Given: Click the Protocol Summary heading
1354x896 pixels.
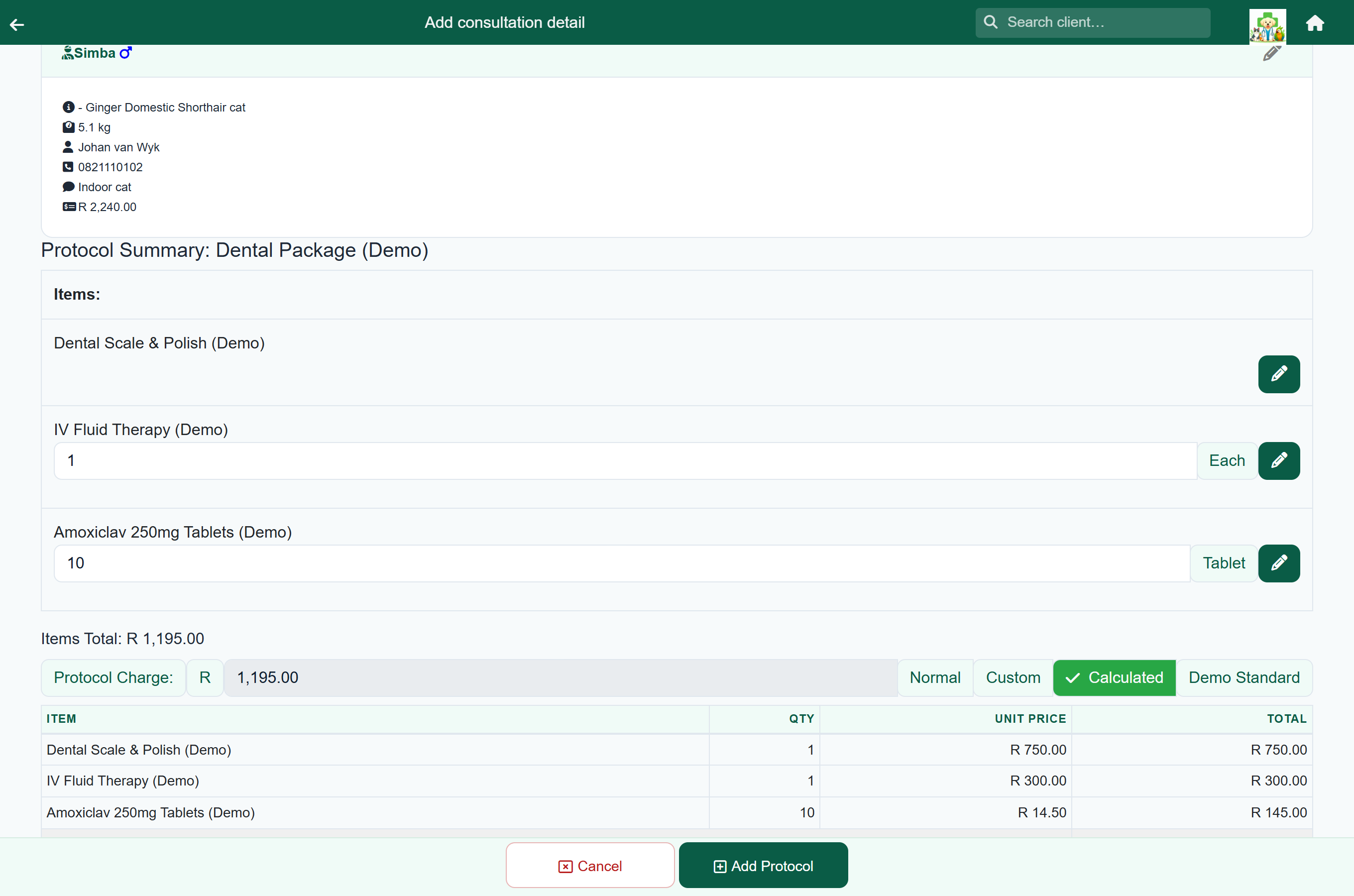Looking at the screenshot, I should click(x=235, y=250).
